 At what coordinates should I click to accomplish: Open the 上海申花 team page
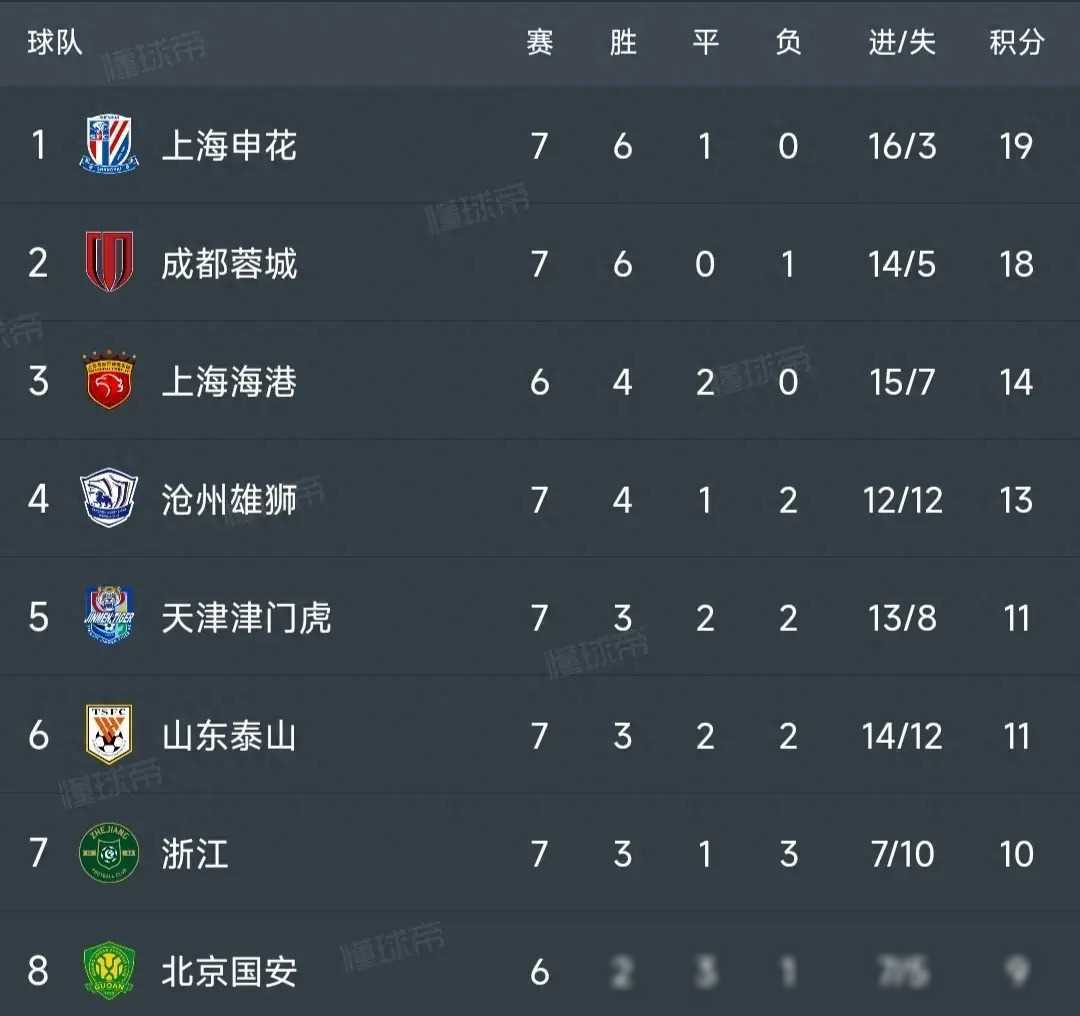tap(229, 146)
